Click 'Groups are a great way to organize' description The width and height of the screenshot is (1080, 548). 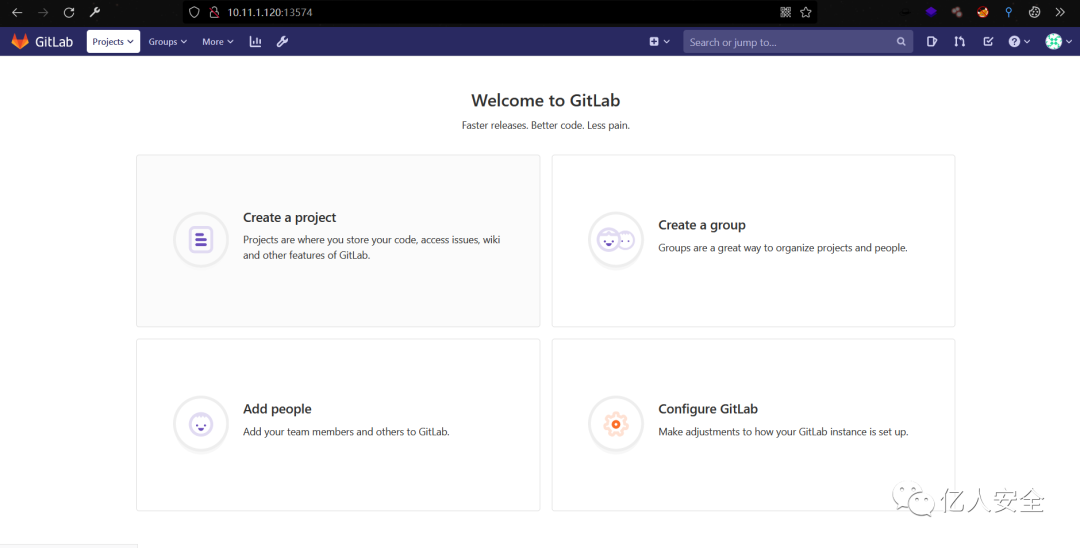tap(782, 248)
